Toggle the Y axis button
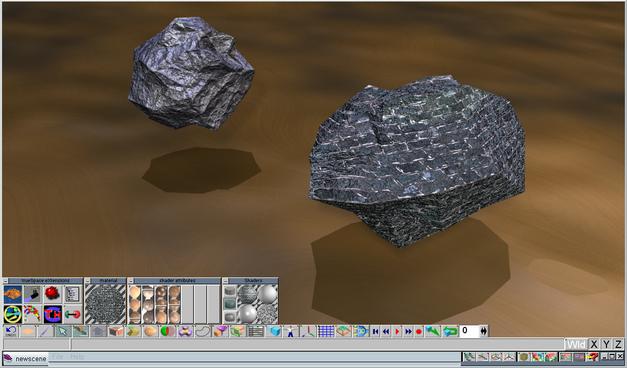The width and height of the screenshot is (627, 368). (606, 344)
